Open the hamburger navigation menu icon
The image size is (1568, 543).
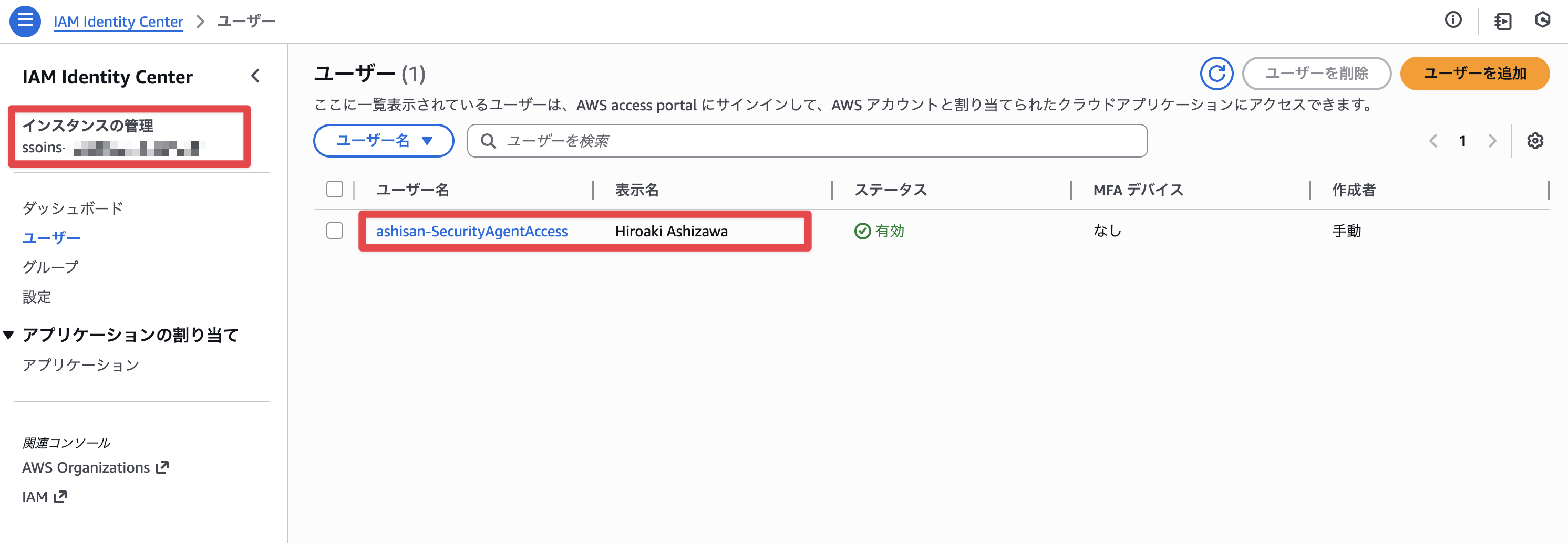[25, 22]
